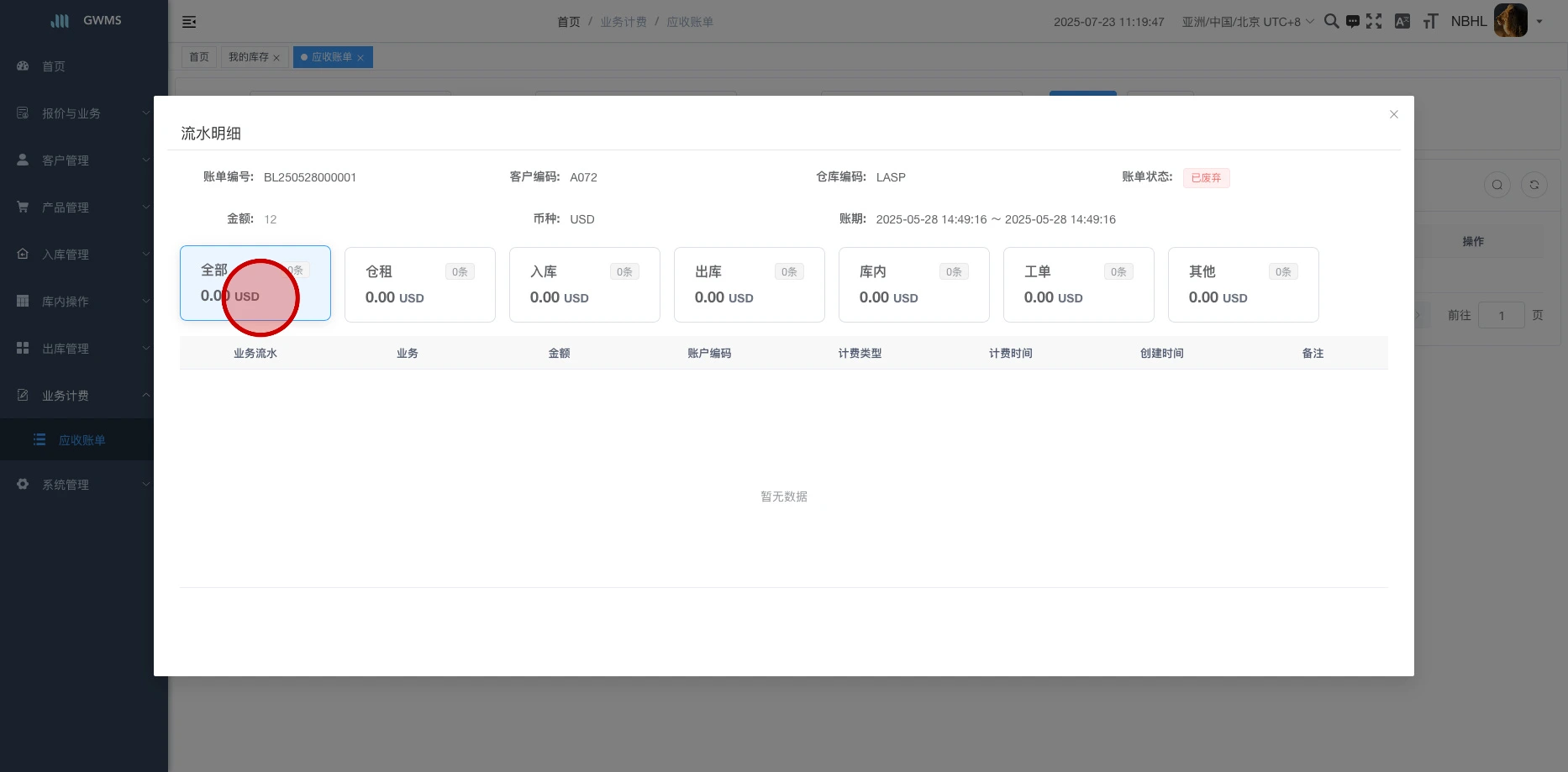Open the messages chat bubble icon
Screen dimensions: 1568x772
[x=1352, y=22]
